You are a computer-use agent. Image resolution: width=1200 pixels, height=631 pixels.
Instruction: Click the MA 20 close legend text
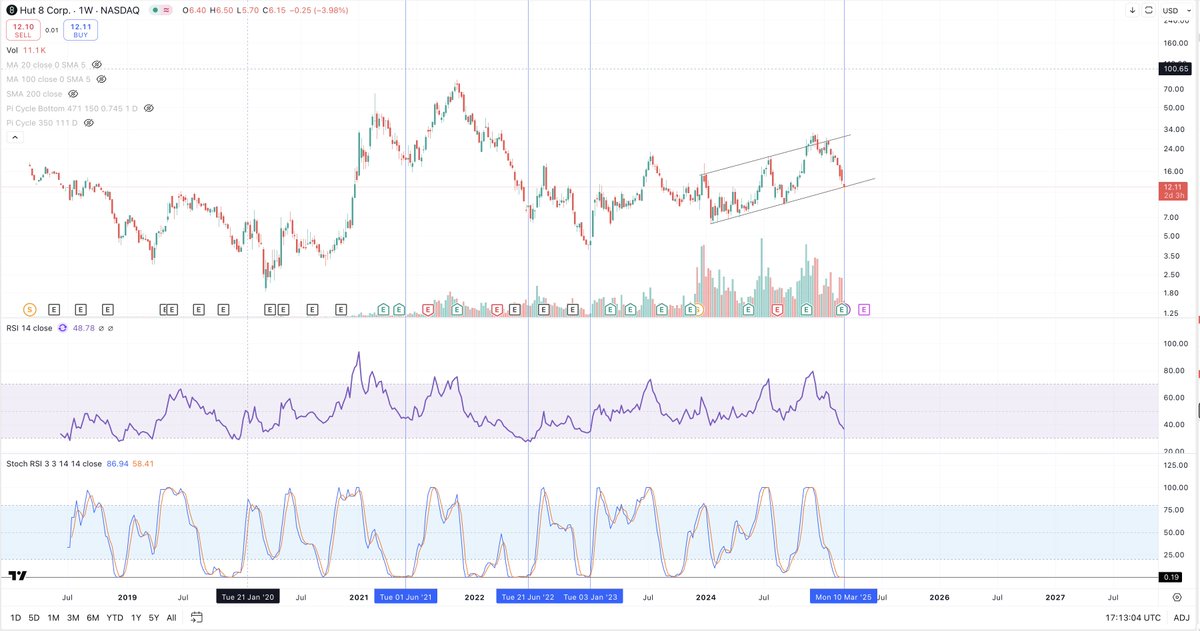[x=46, y=64]
